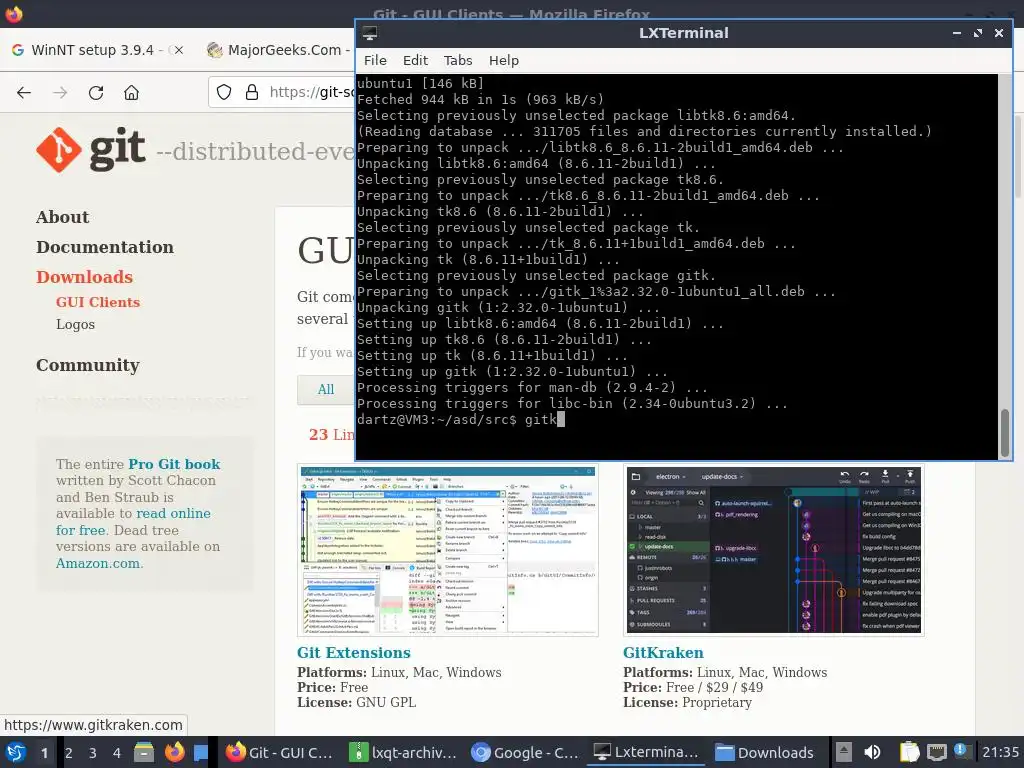Follow the read online for free link
Viewport: 1024px width, 768px height.
(x=133, y=521)
